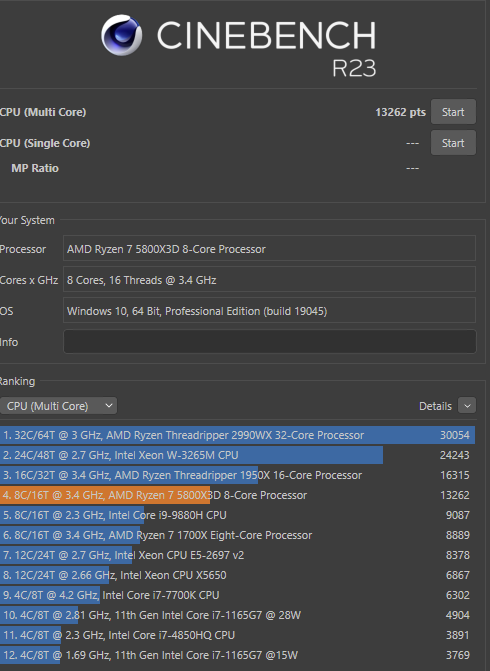This screenshot has height=671, width=490.
Task: Select the Intel Core i7-7700K ranking row
Action: 238,595
